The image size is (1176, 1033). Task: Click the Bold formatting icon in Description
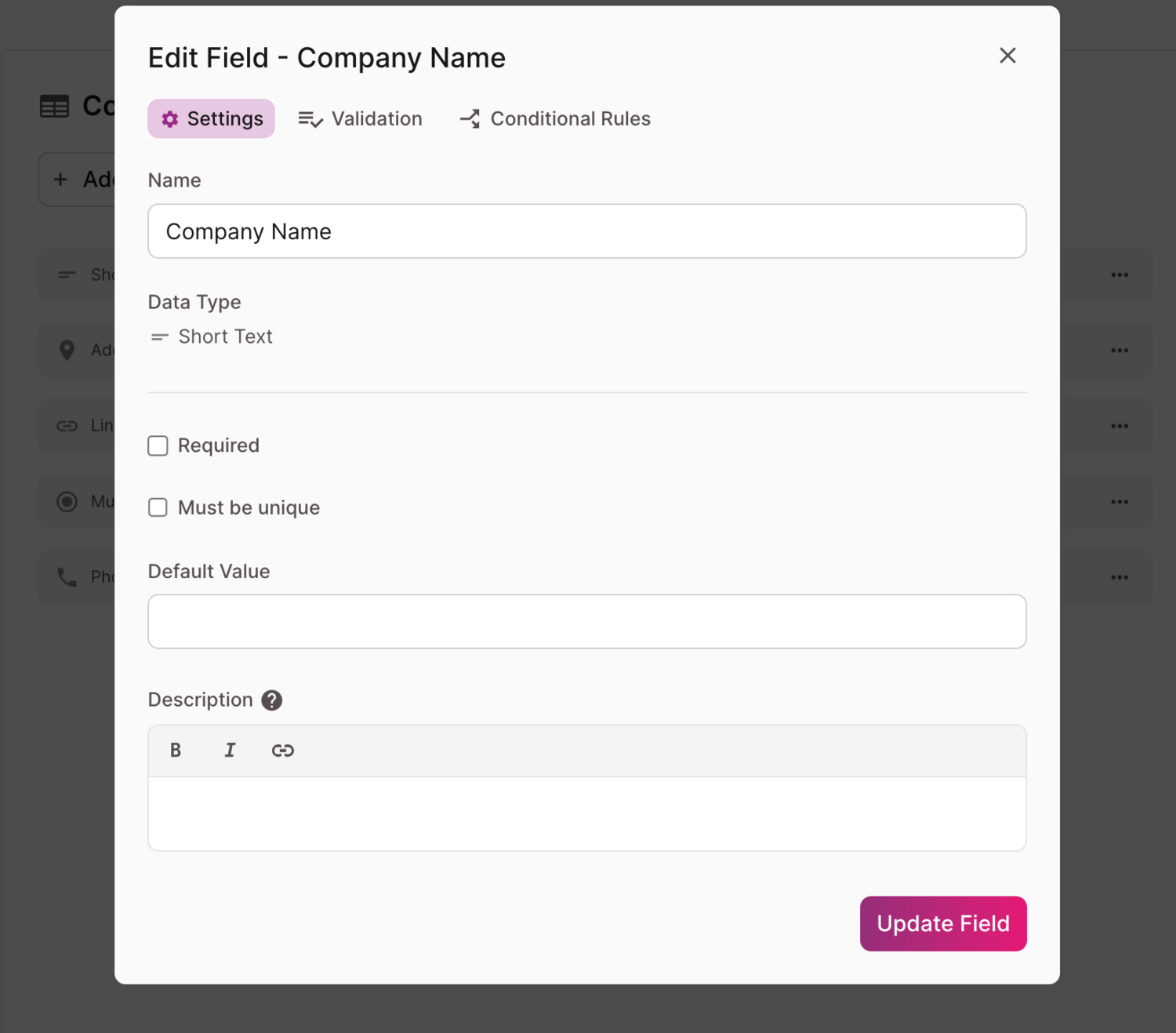click(176, 751)
